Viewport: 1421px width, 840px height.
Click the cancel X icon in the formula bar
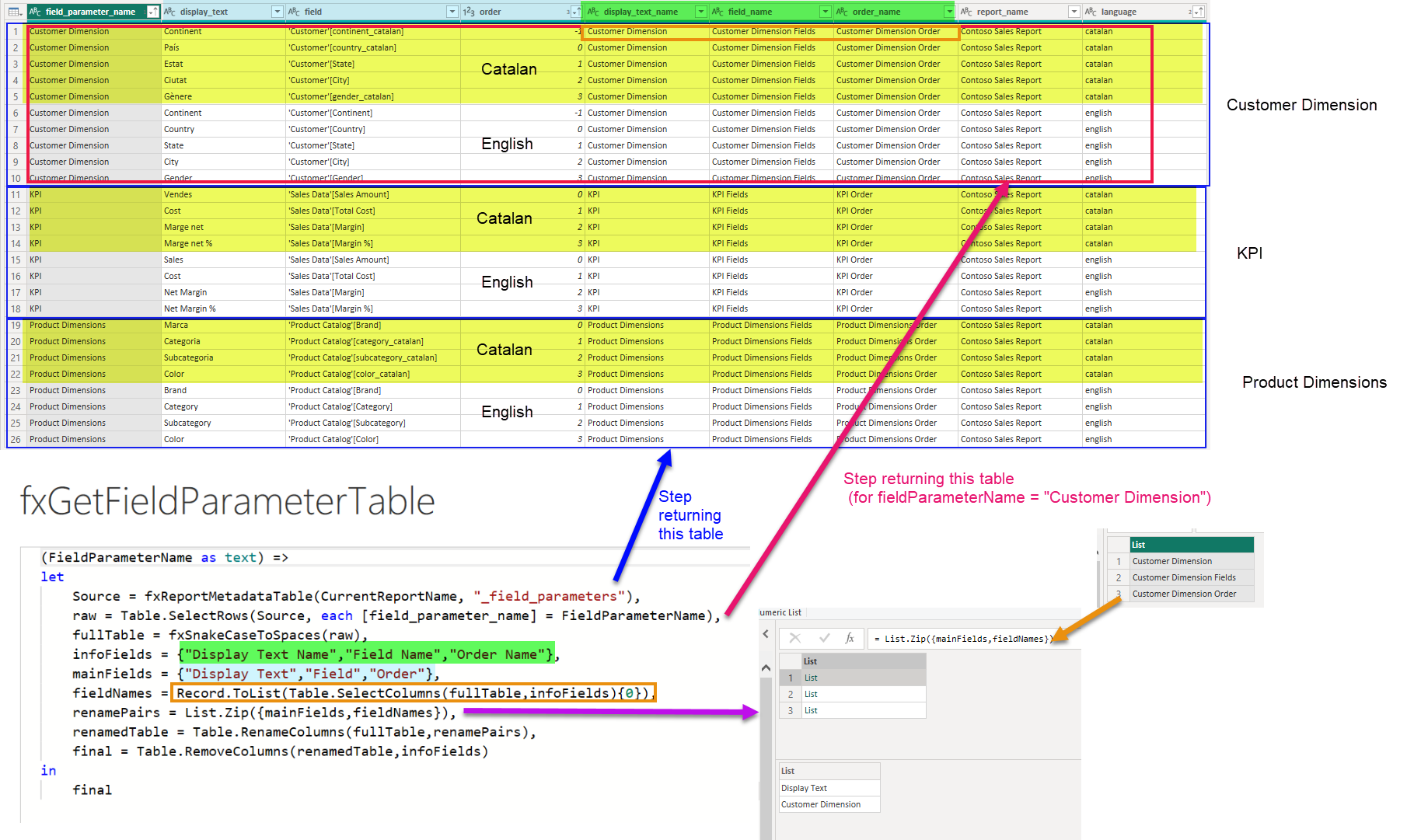[x=794, y=638]
